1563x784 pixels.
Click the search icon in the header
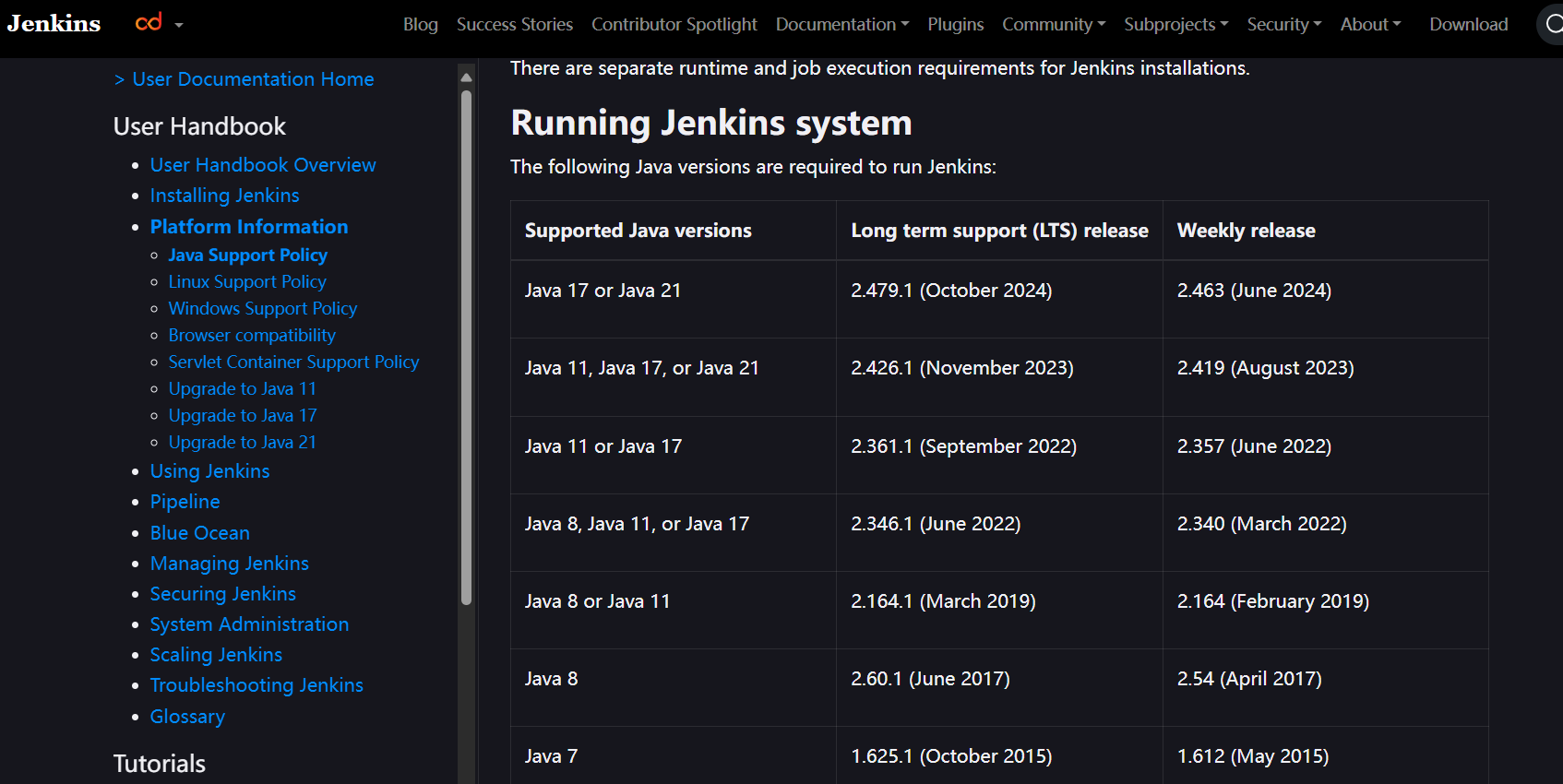[1554, 24]
